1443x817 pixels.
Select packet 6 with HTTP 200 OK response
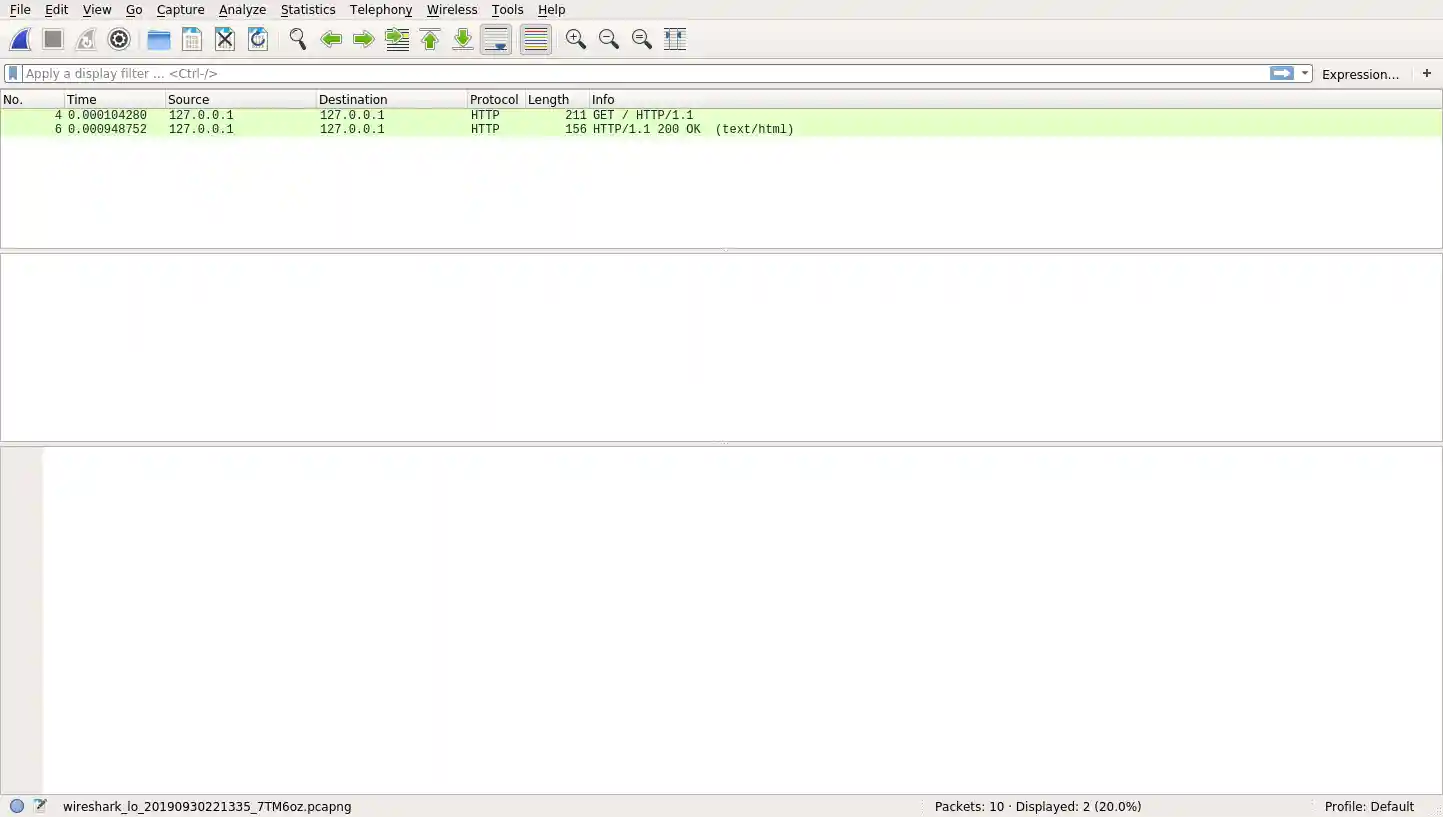(x=400, y=129)
